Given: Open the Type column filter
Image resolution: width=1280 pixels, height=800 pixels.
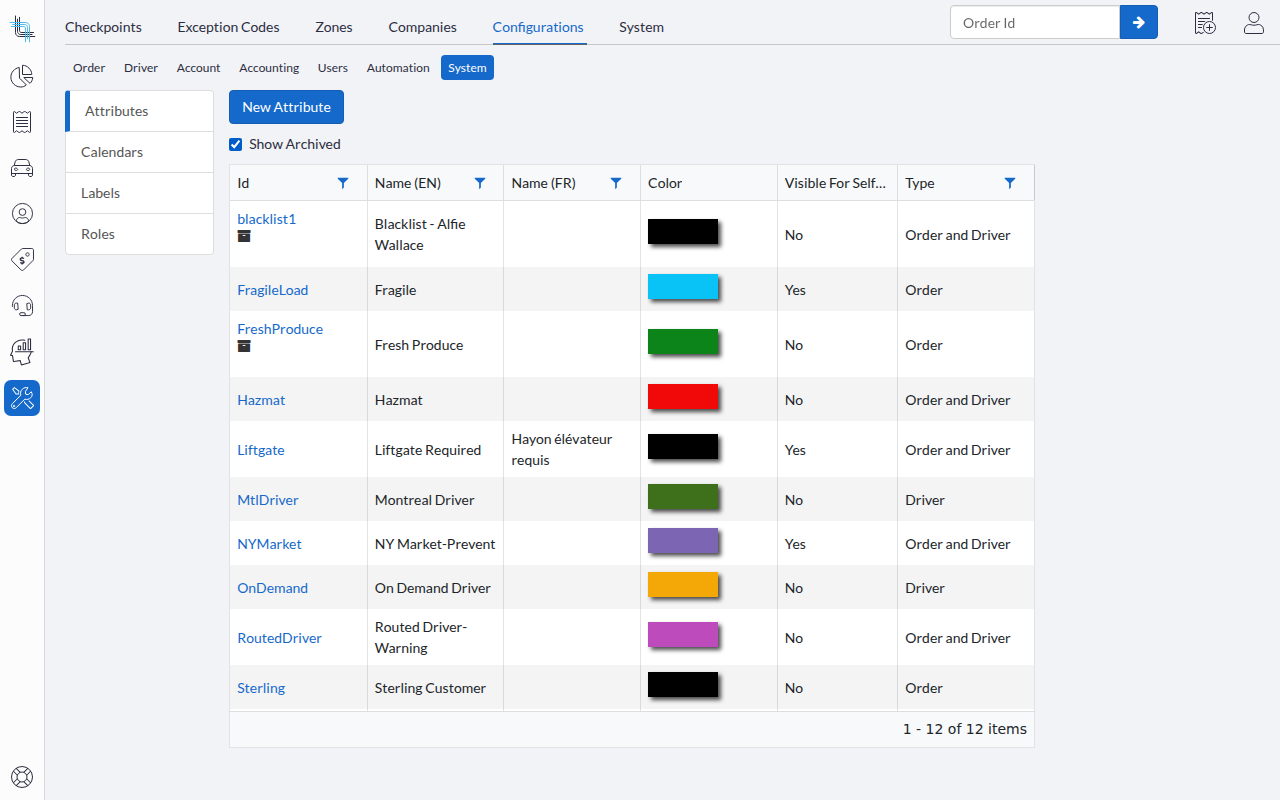Looking at the screenshot, I should [x=1010, y=183].
